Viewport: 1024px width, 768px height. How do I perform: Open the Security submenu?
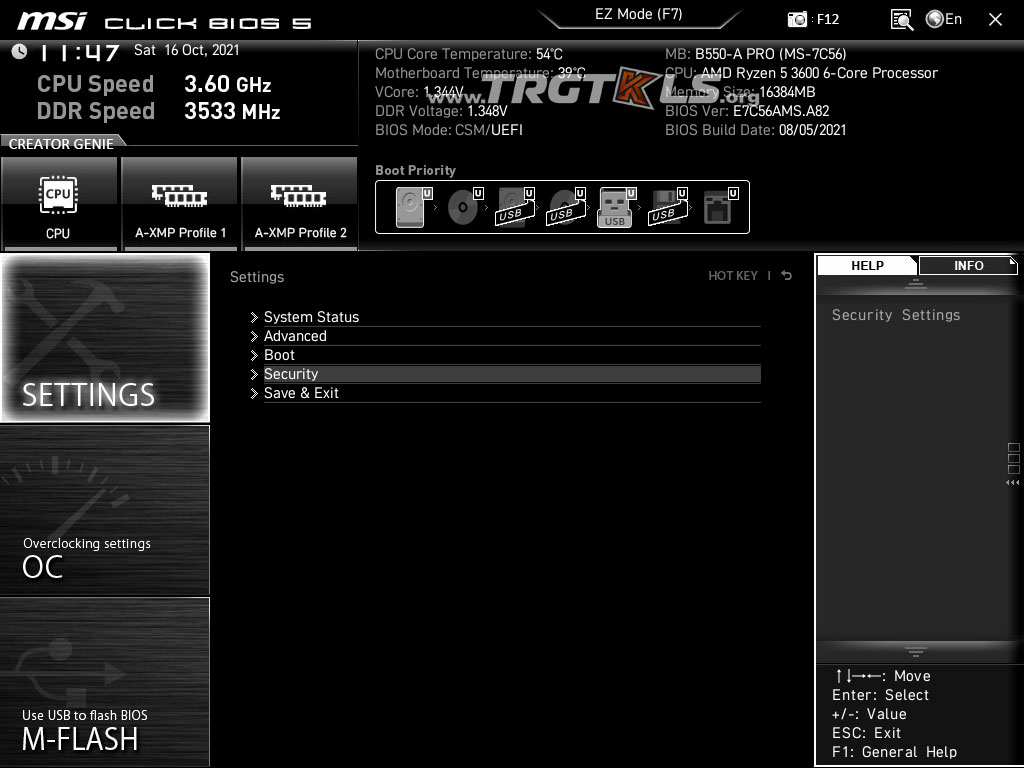coord(291,374)
